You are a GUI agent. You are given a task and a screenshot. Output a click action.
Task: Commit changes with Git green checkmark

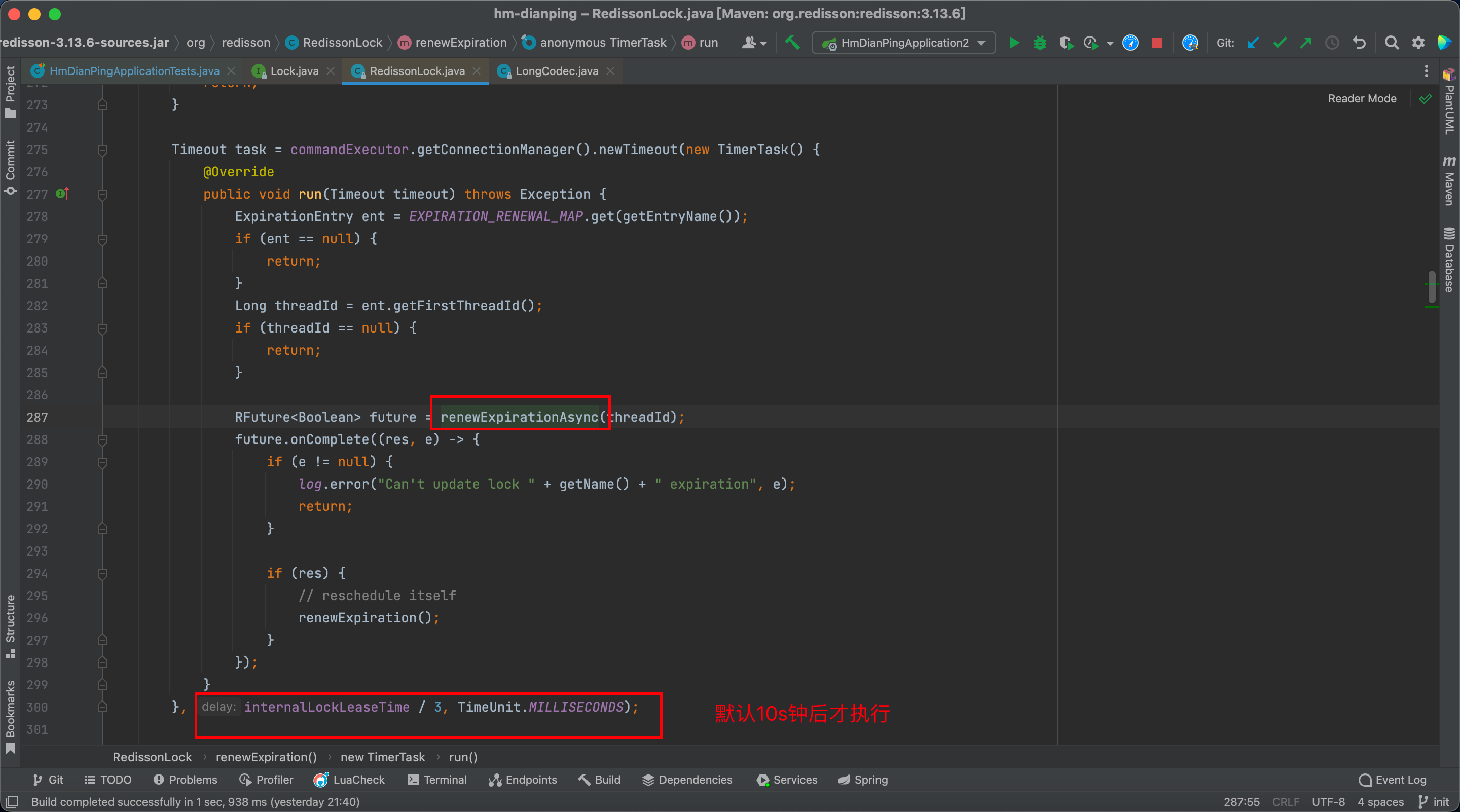pos(1280,43)
